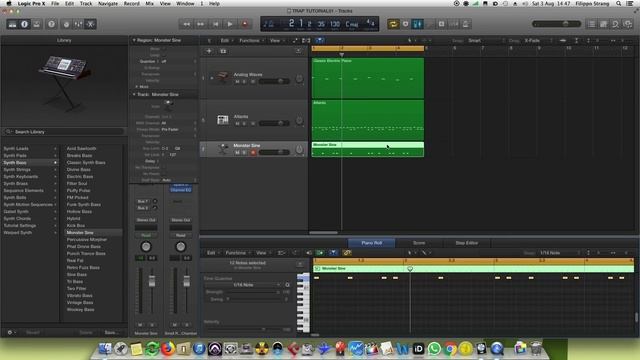
Task: Toggle the Metronome click button
Action: 466,24
